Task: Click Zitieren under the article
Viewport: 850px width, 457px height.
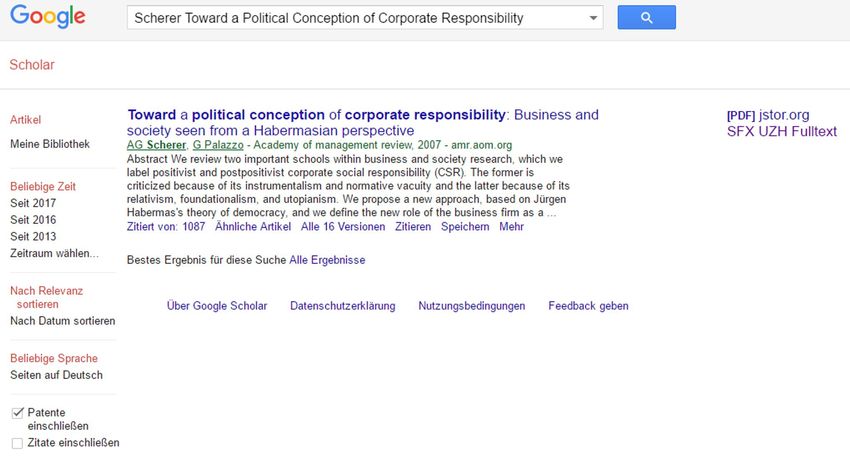Action: (413, 227)
